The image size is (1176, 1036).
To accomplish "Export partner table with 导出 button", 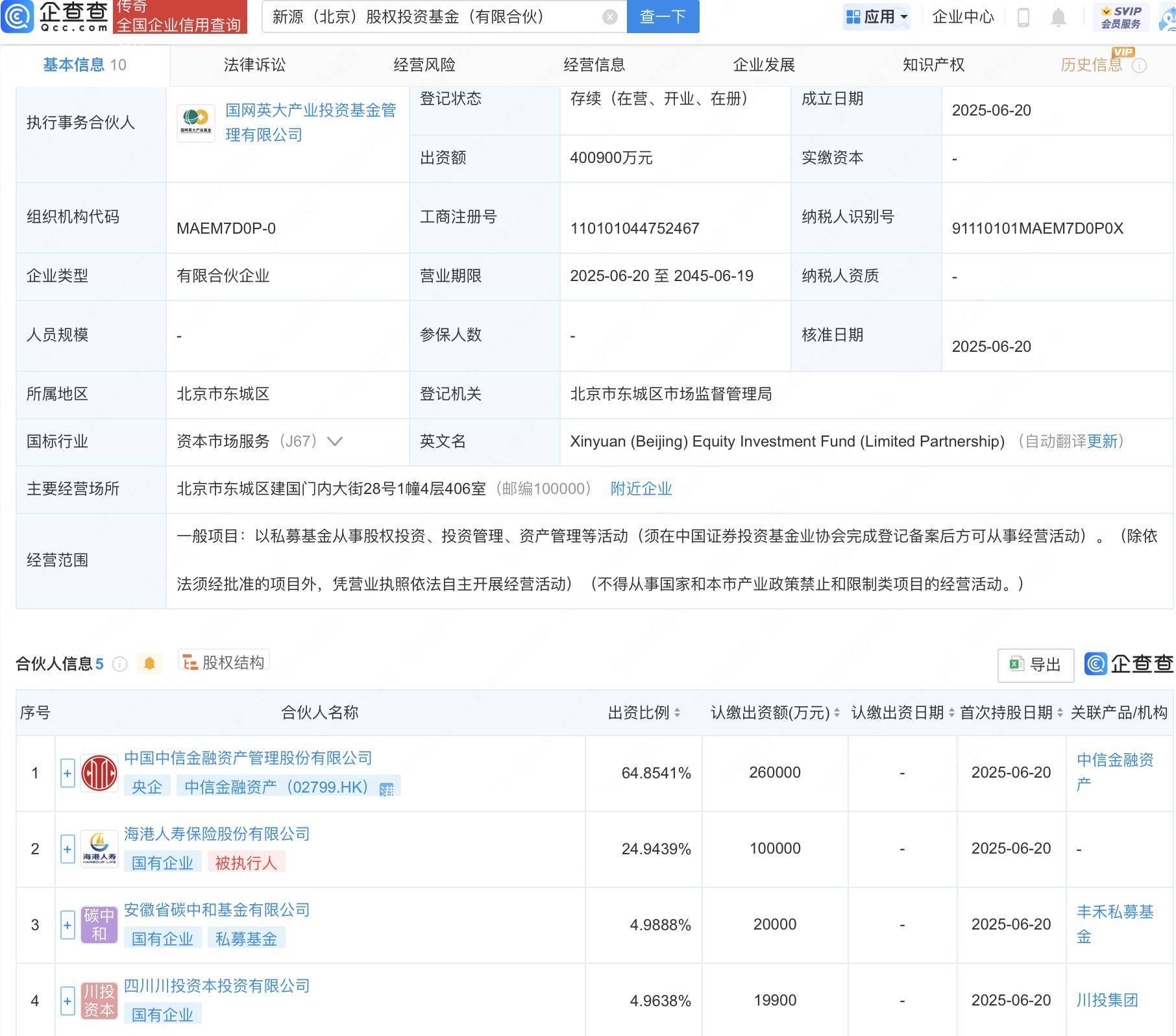I will 1035,665.
